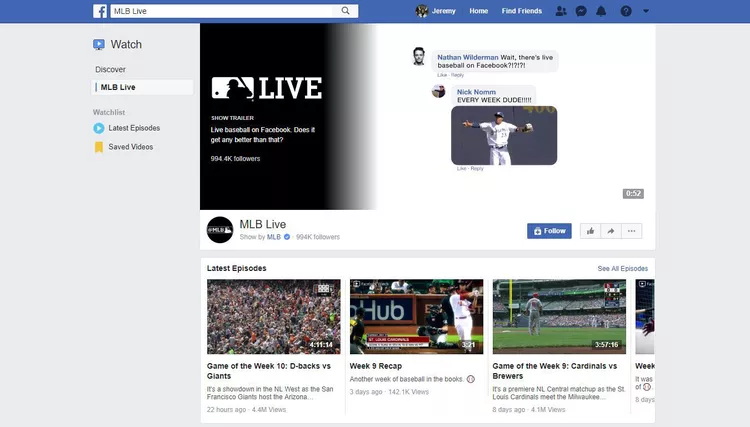Screen dimensions: 750x427
Task: Click '3 days ago · 142.1K Views' text
Action: [389, 392]
